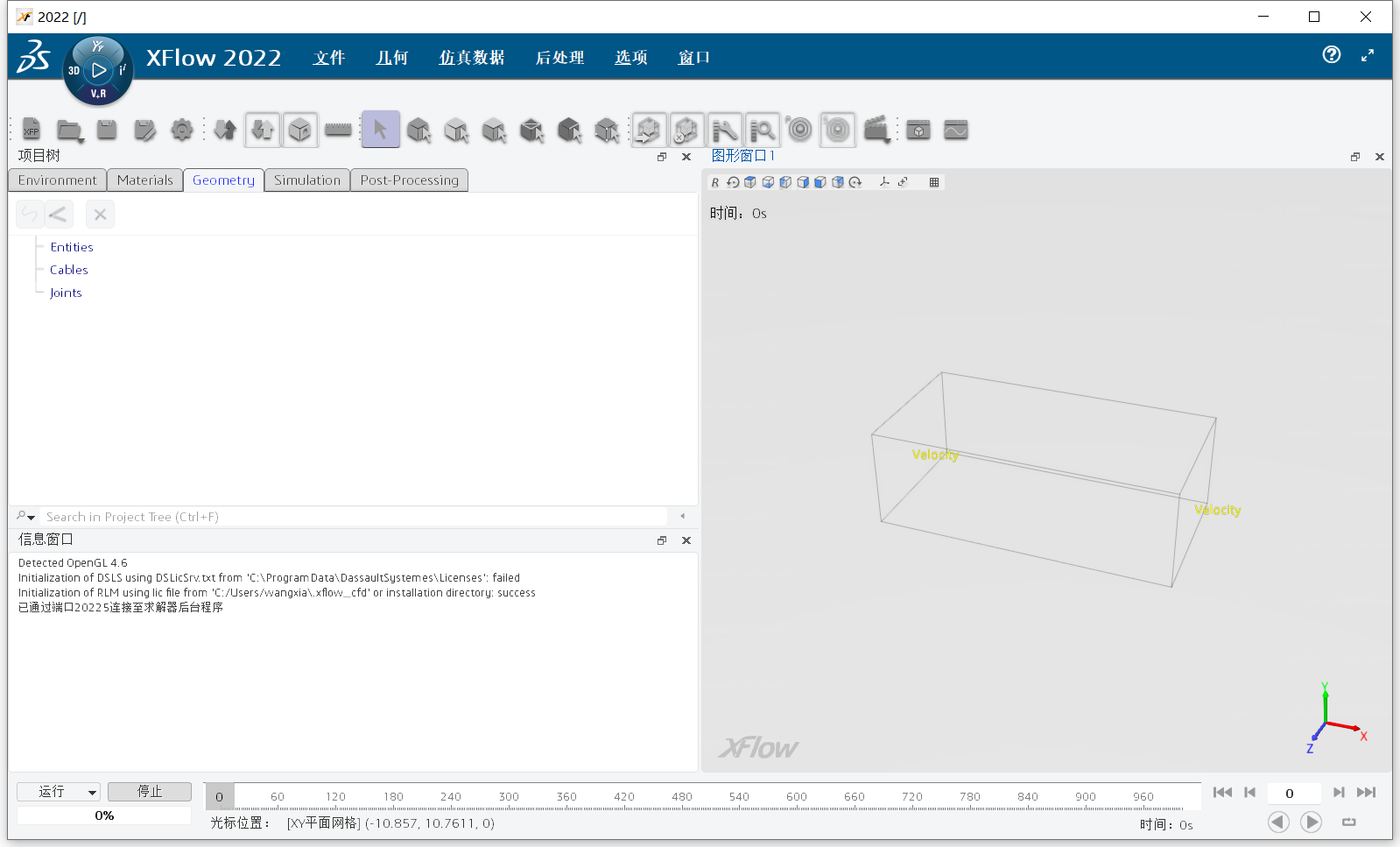Toggle the second concentric rings button

pos(837,130)
